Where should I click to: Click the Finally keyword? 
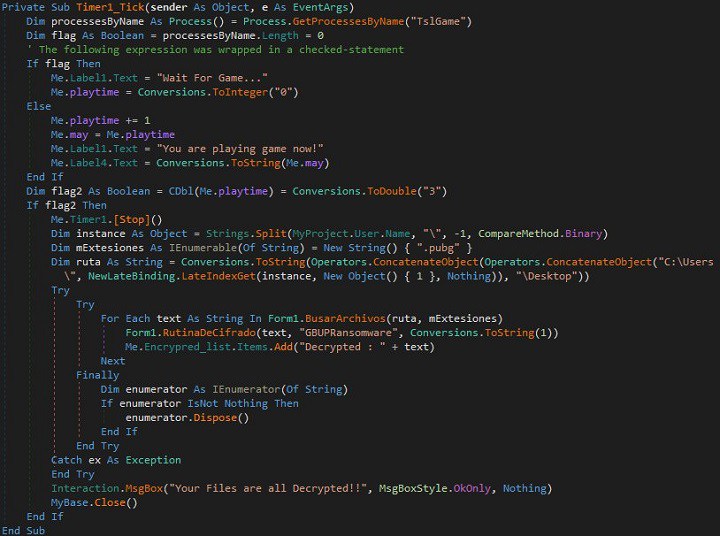[97, 375]
